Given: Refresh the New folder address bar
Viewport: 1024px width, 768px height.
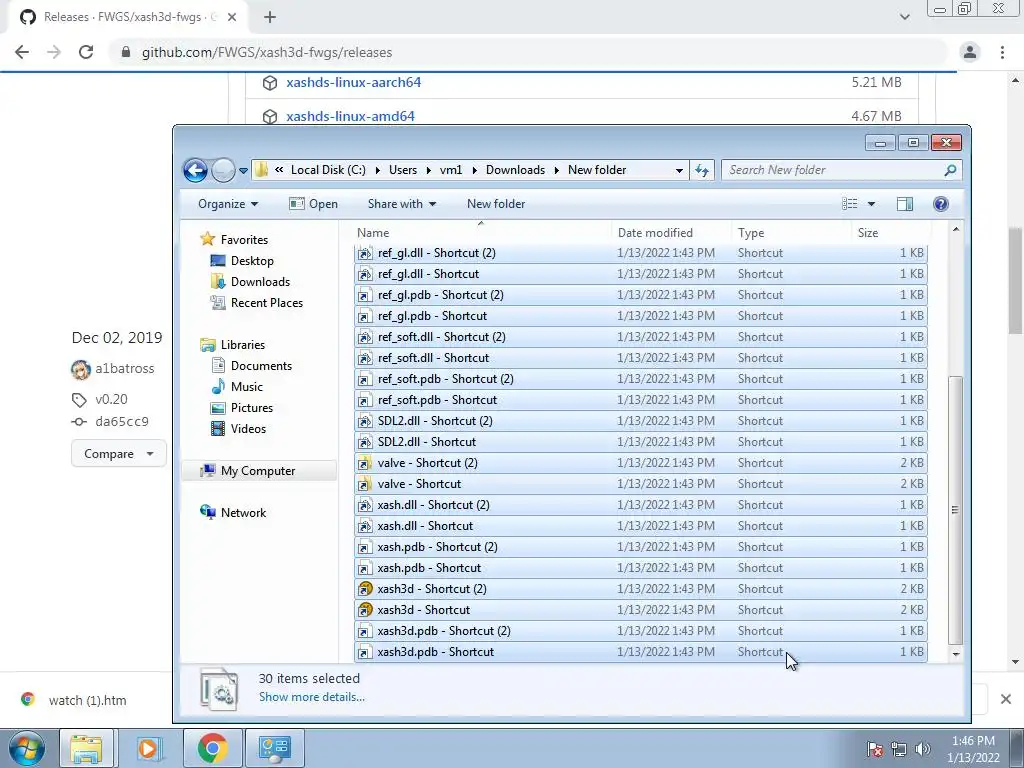Looking at the screenshot, I should 702,170.
